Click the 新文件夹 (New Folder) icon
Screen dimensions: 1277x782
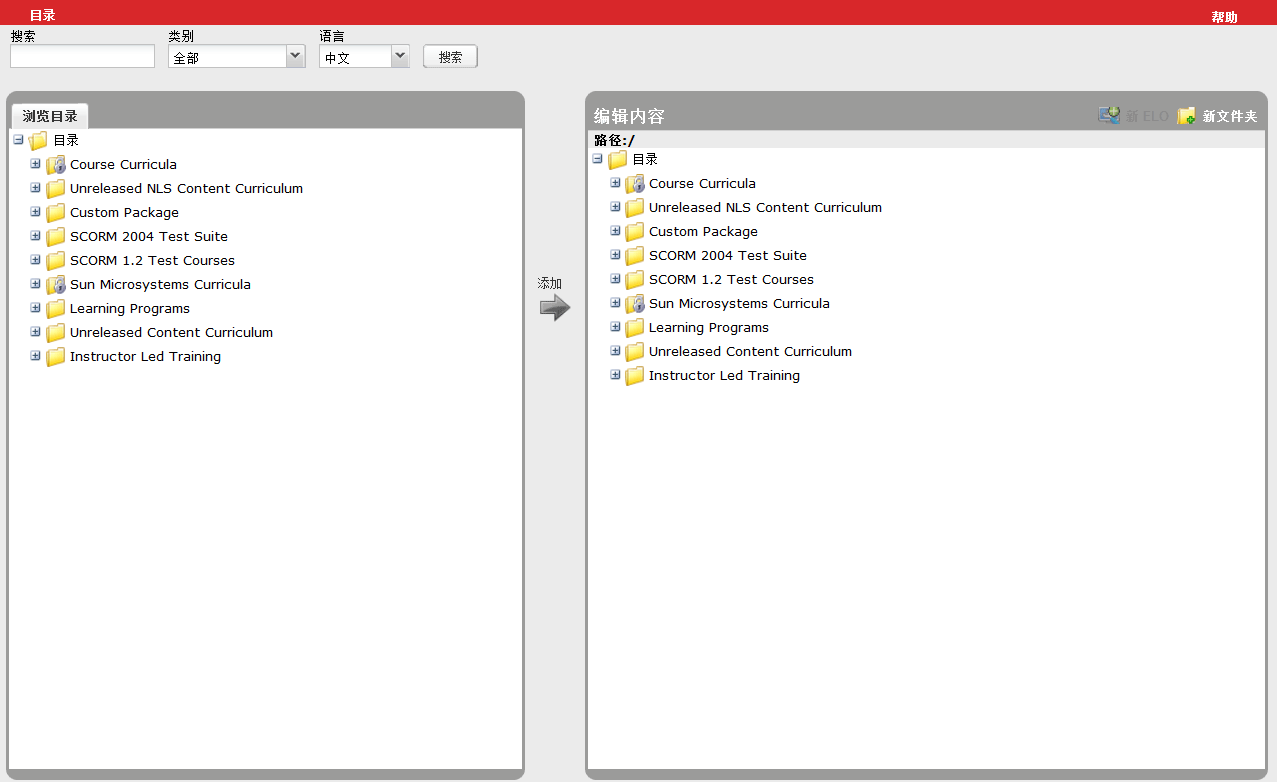coord(1186,115)
